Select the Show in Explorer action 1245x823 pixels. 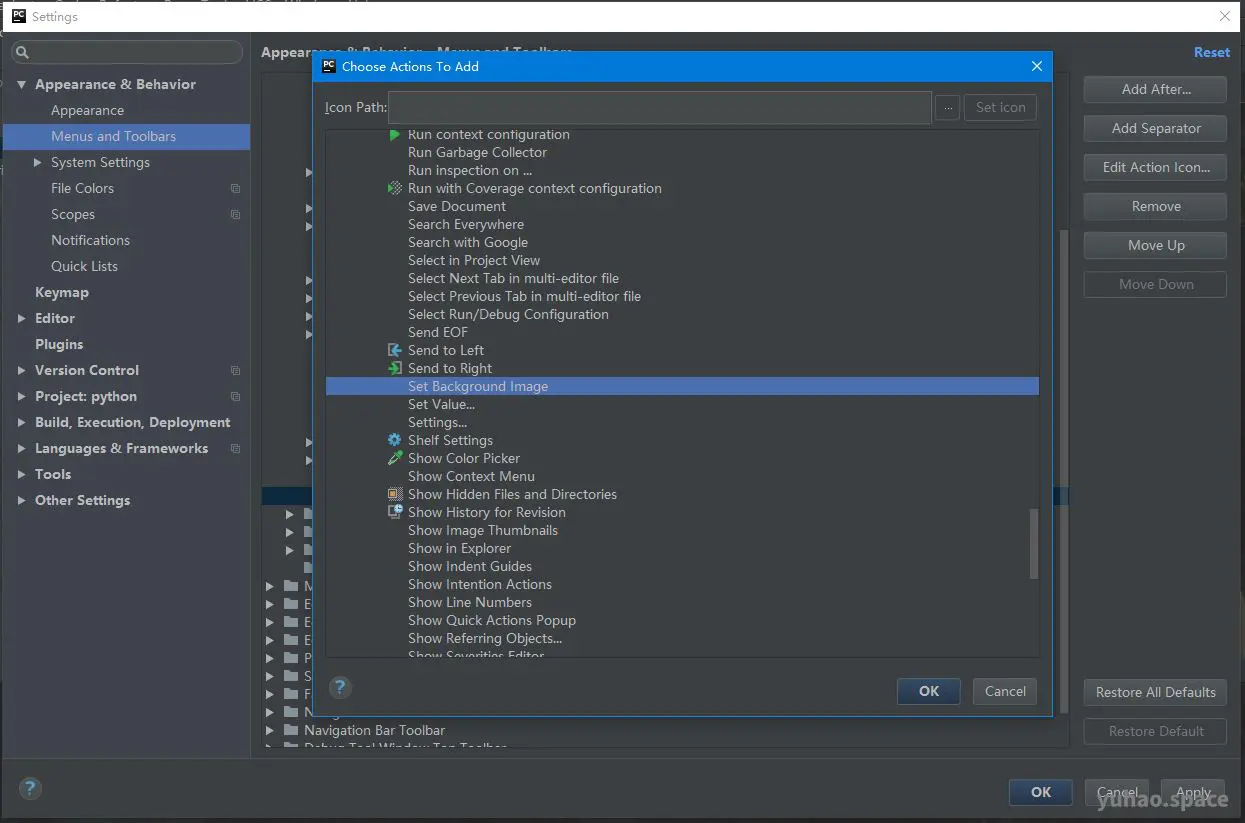(459, 548)
